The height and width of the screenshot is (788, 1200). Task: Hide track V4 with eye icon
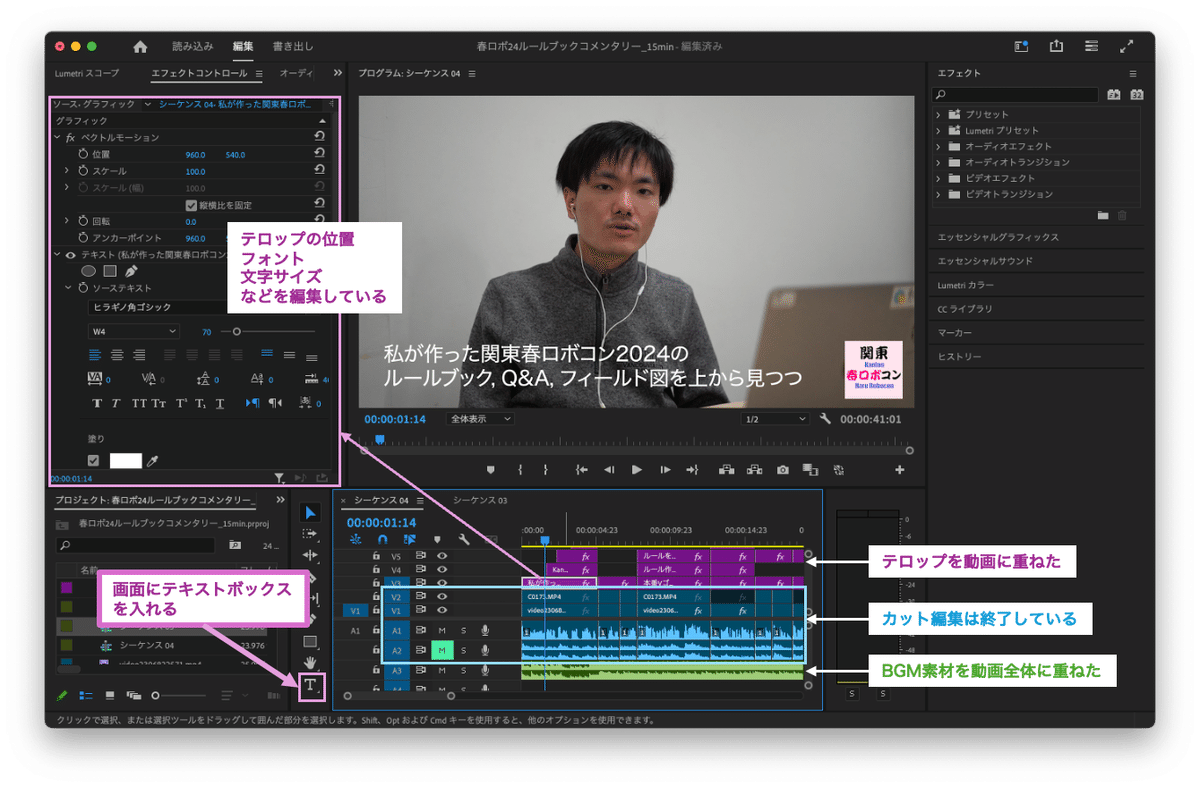coord(442,570)
